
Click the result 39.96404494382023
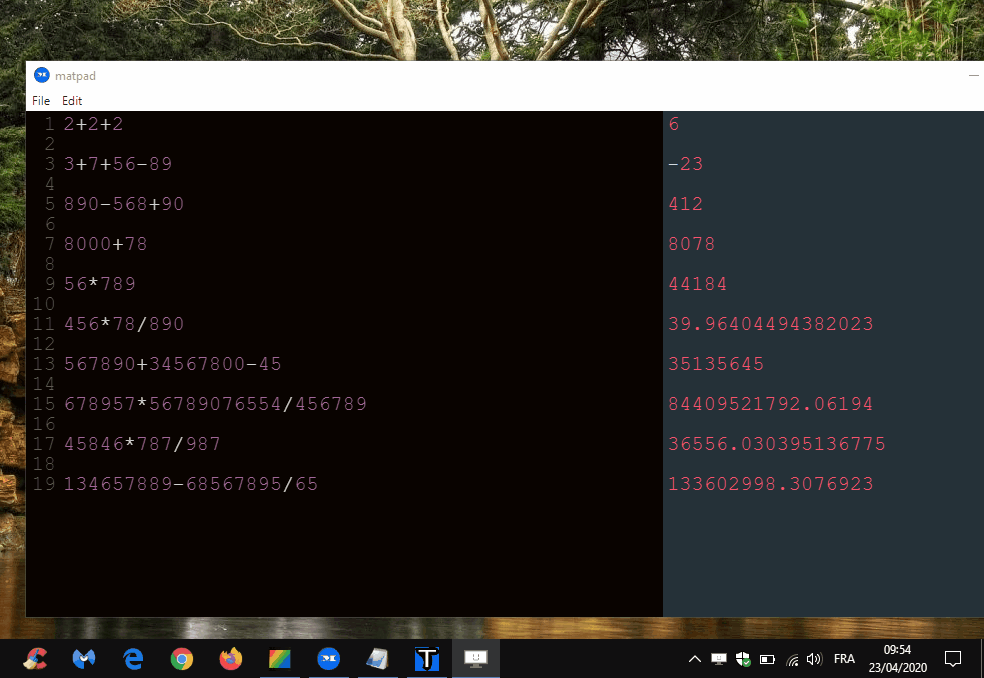771,324
